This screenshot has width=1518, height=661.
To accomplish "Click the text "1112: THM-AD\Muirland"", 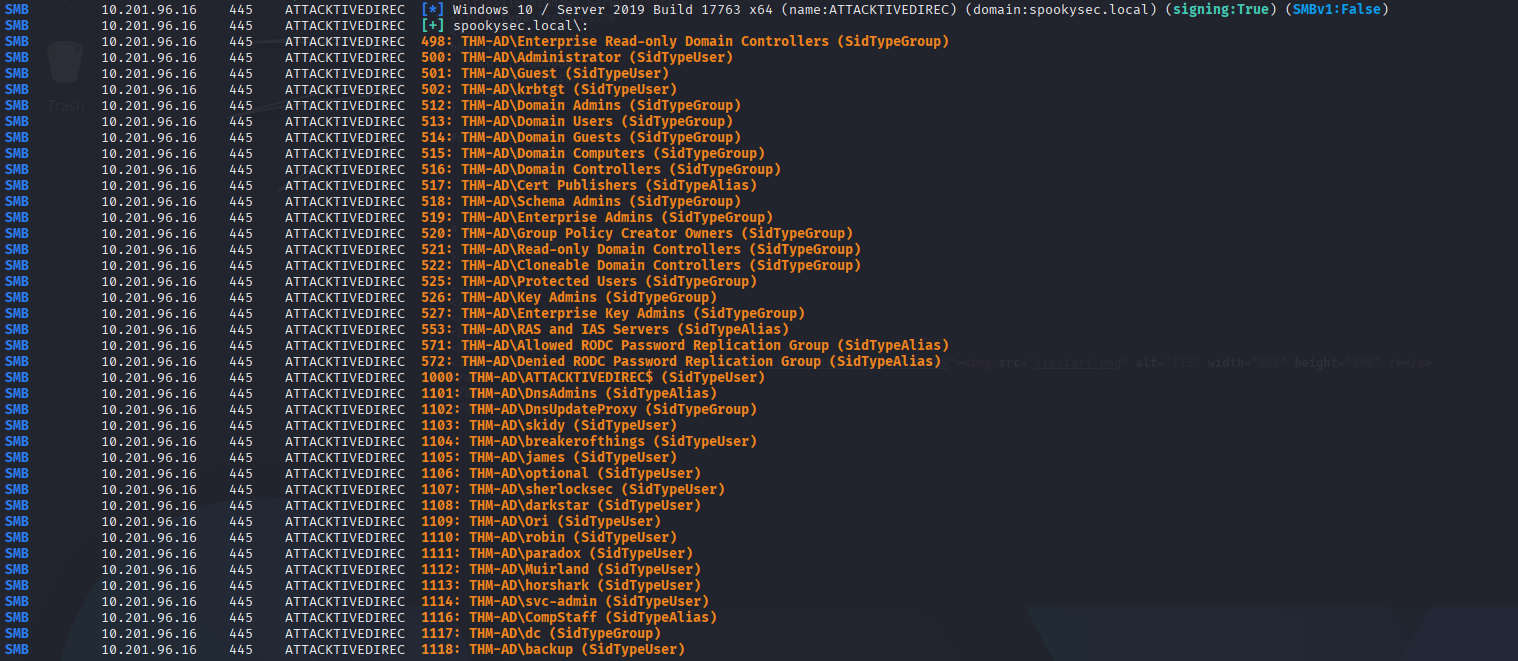I will point(505,569).
